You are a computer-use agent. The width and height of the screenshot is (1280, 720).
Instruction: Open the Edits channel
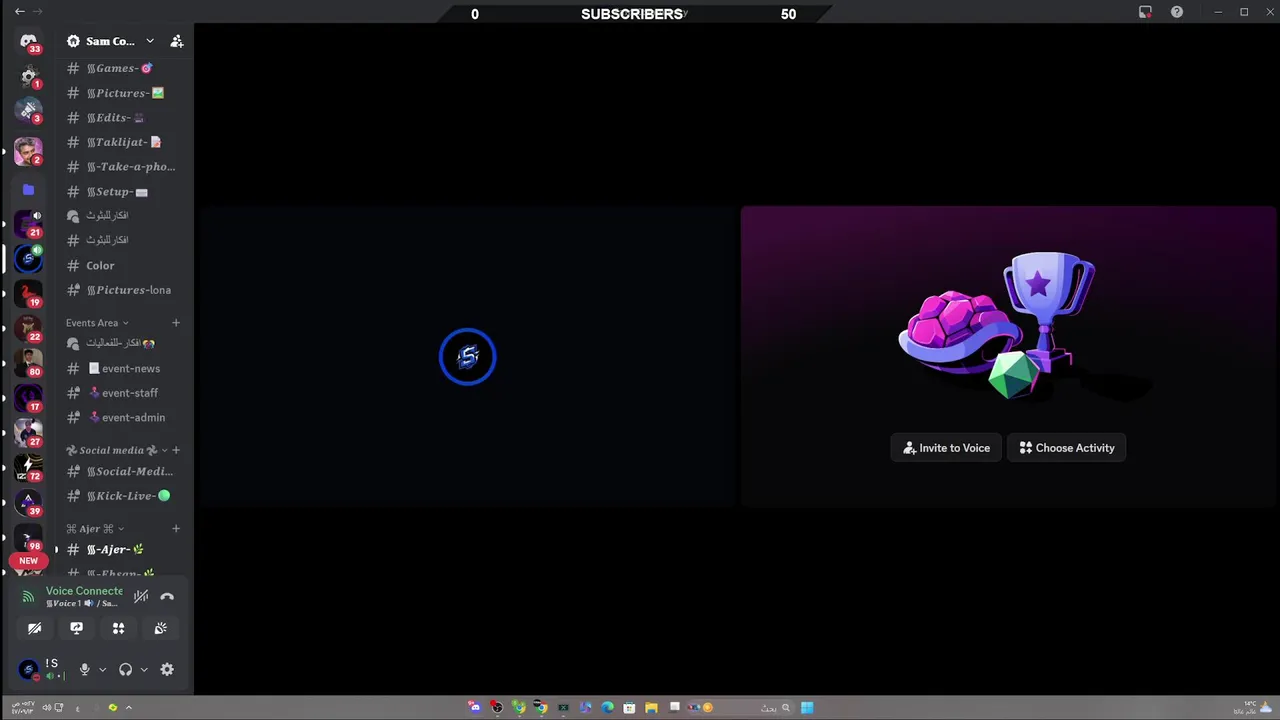point(122,117)
